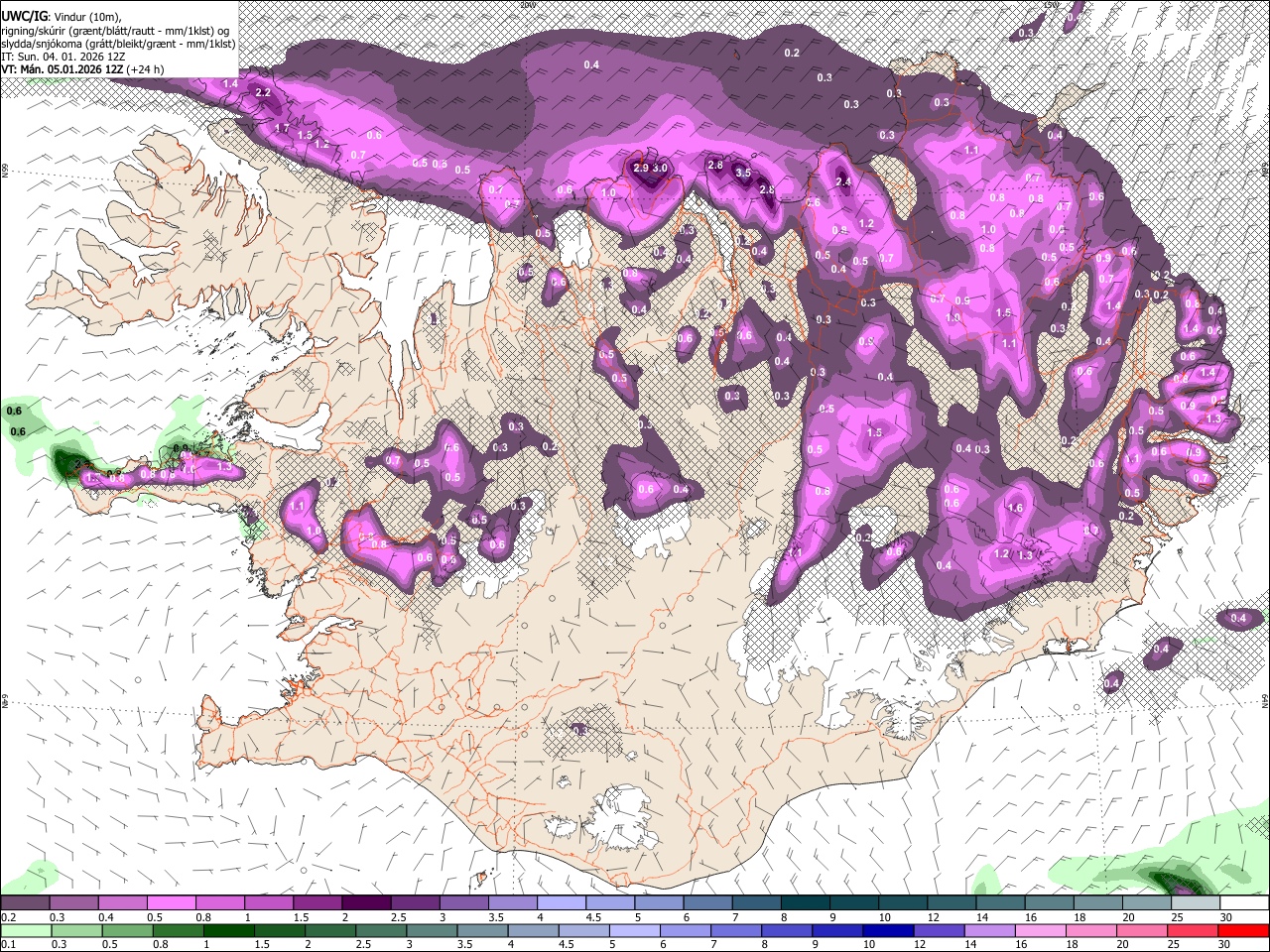1270x952 pixels.
Task: Click the "IT: Sun. 04. 01. 2026 12Z" line
Action: 63,57
